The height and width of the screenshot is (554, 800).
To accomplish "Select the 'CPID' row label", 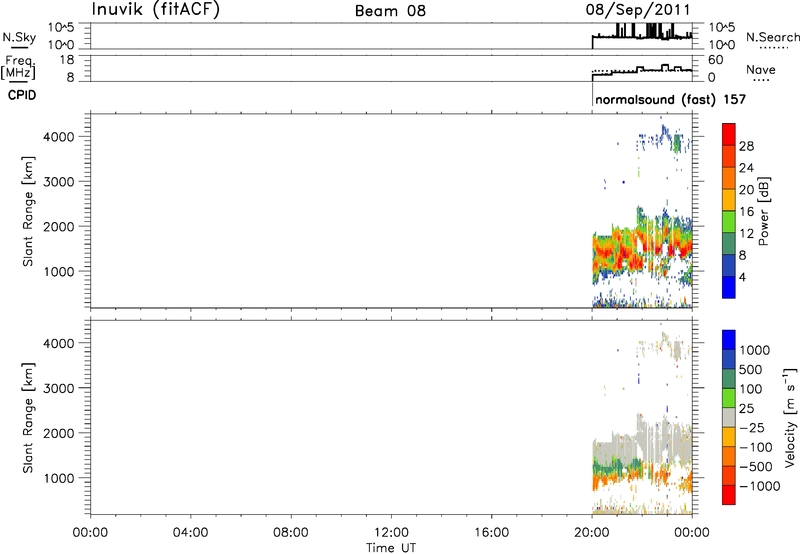I will pos(22,95).
